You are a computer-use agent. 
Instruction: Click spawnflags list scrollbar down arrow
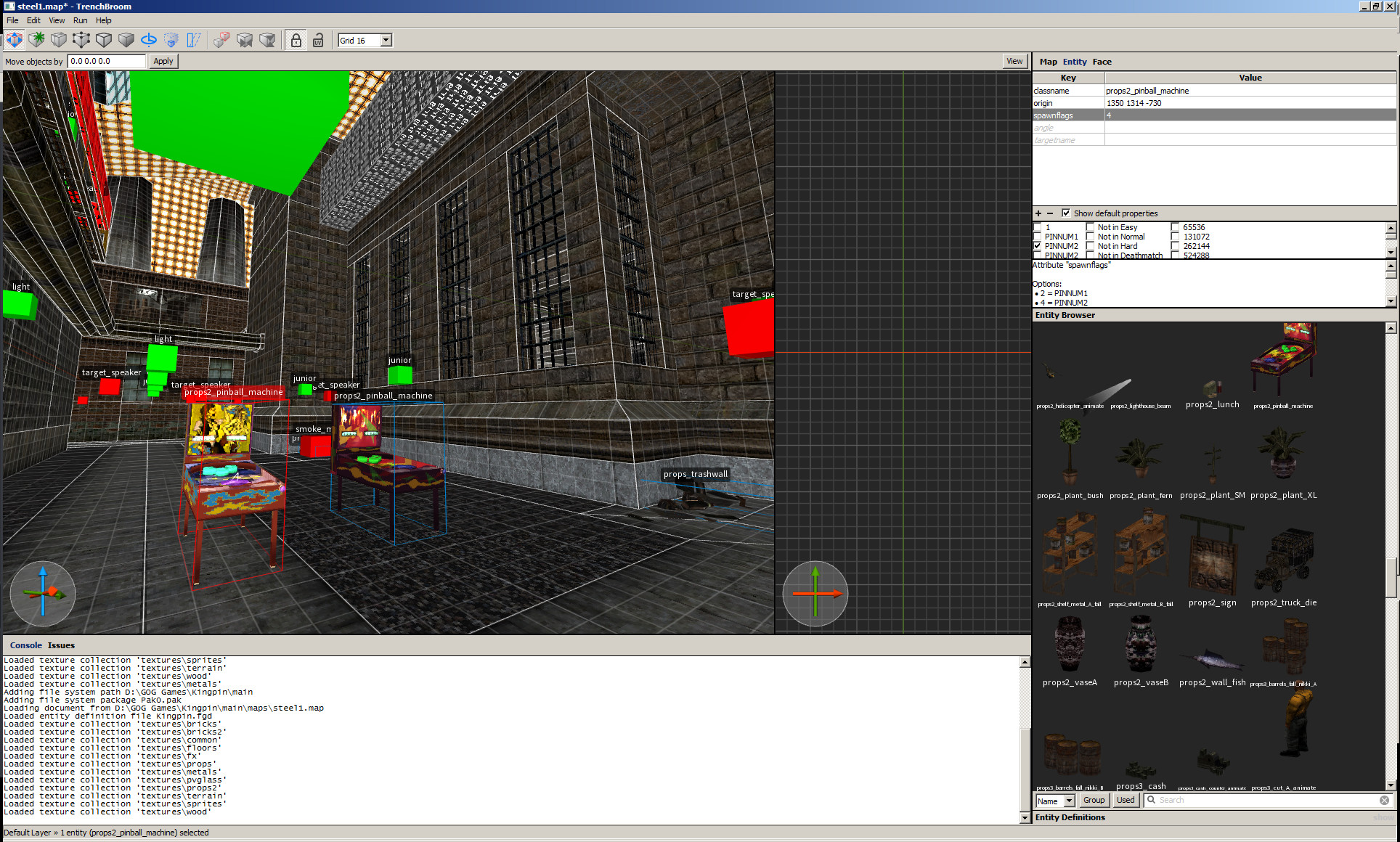click(x=1391, y=253)
